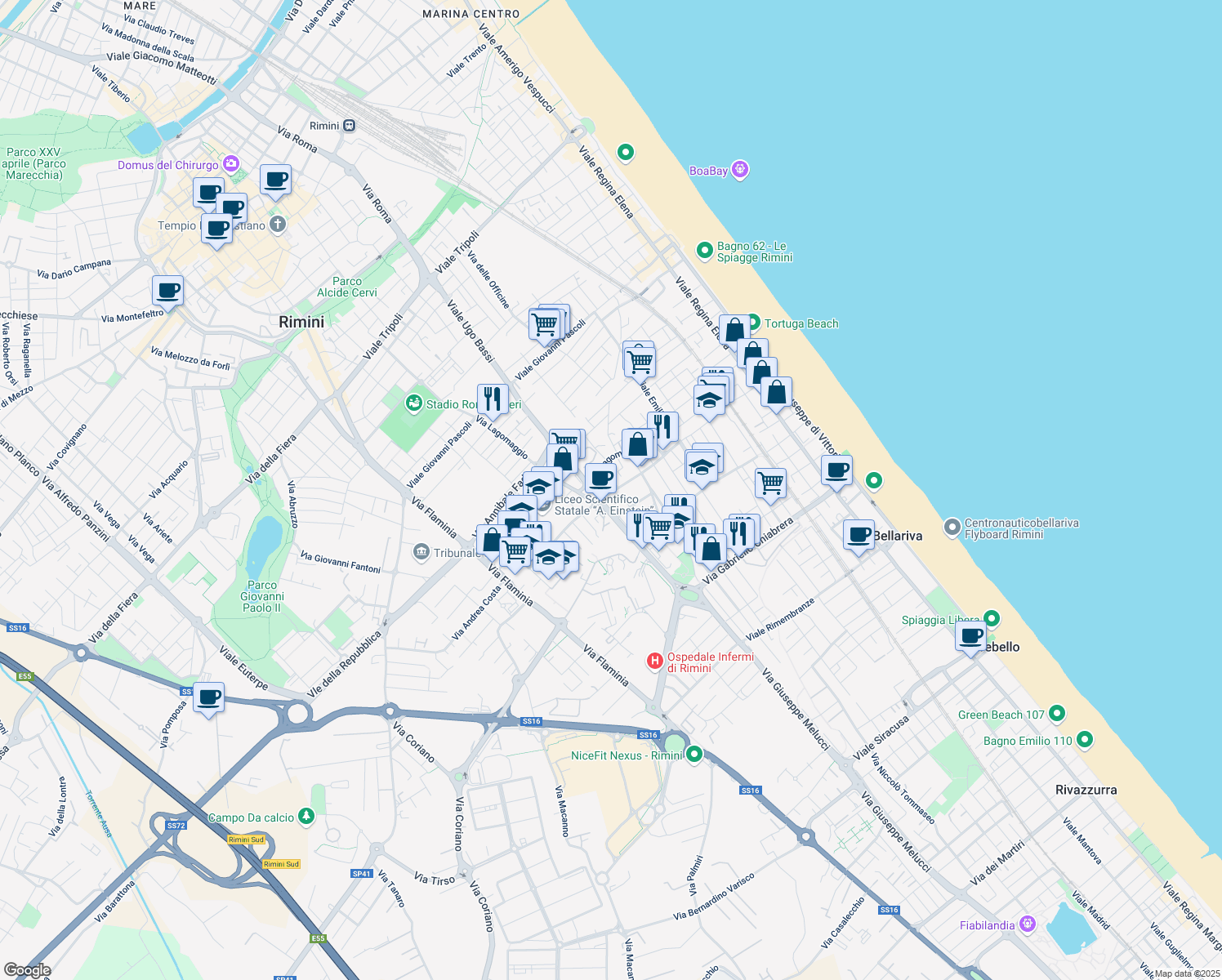Click the Centronauticobellariva grey marker
This screenshot has height=980, width=1222.
952,528
